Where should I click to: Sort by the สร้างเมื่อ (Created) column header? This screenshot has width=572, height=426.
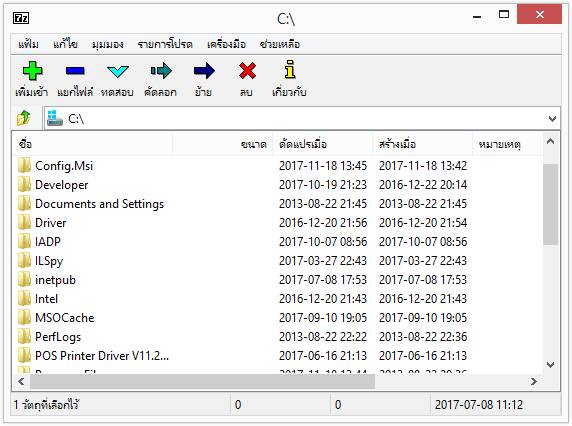[423, 144]
